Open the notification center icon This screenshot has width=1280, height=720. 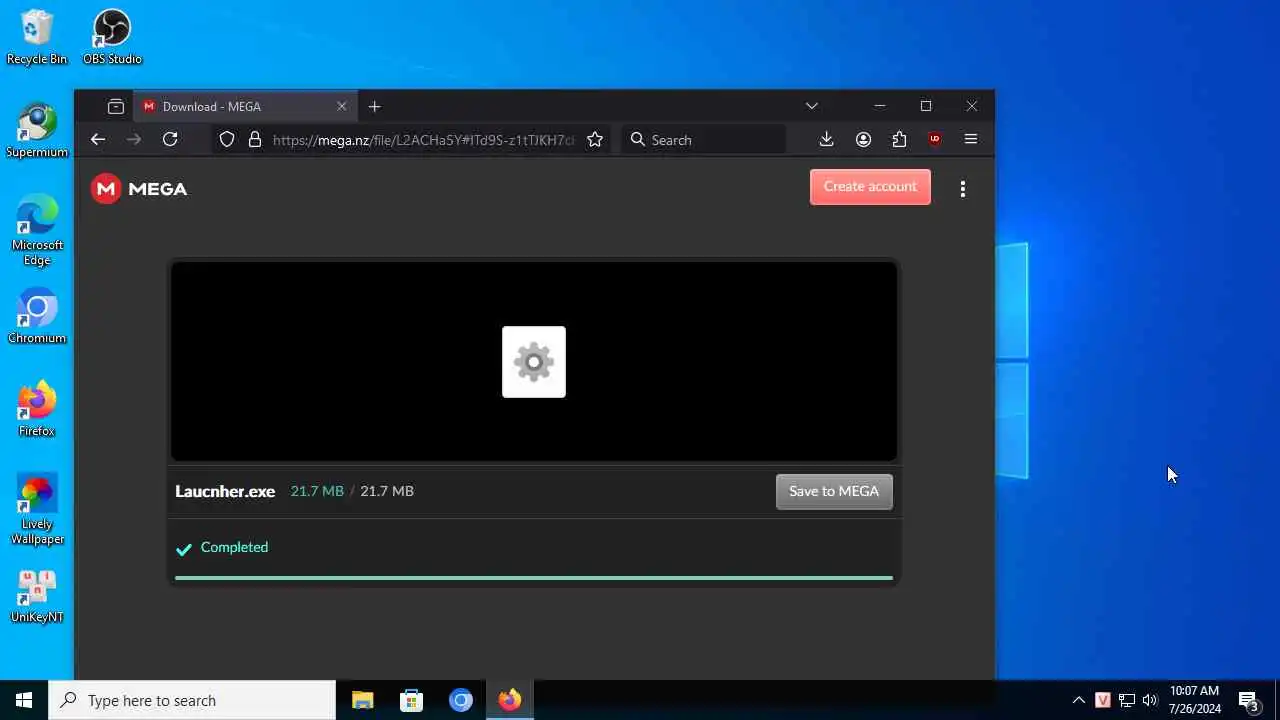(x=1248, y=700)
